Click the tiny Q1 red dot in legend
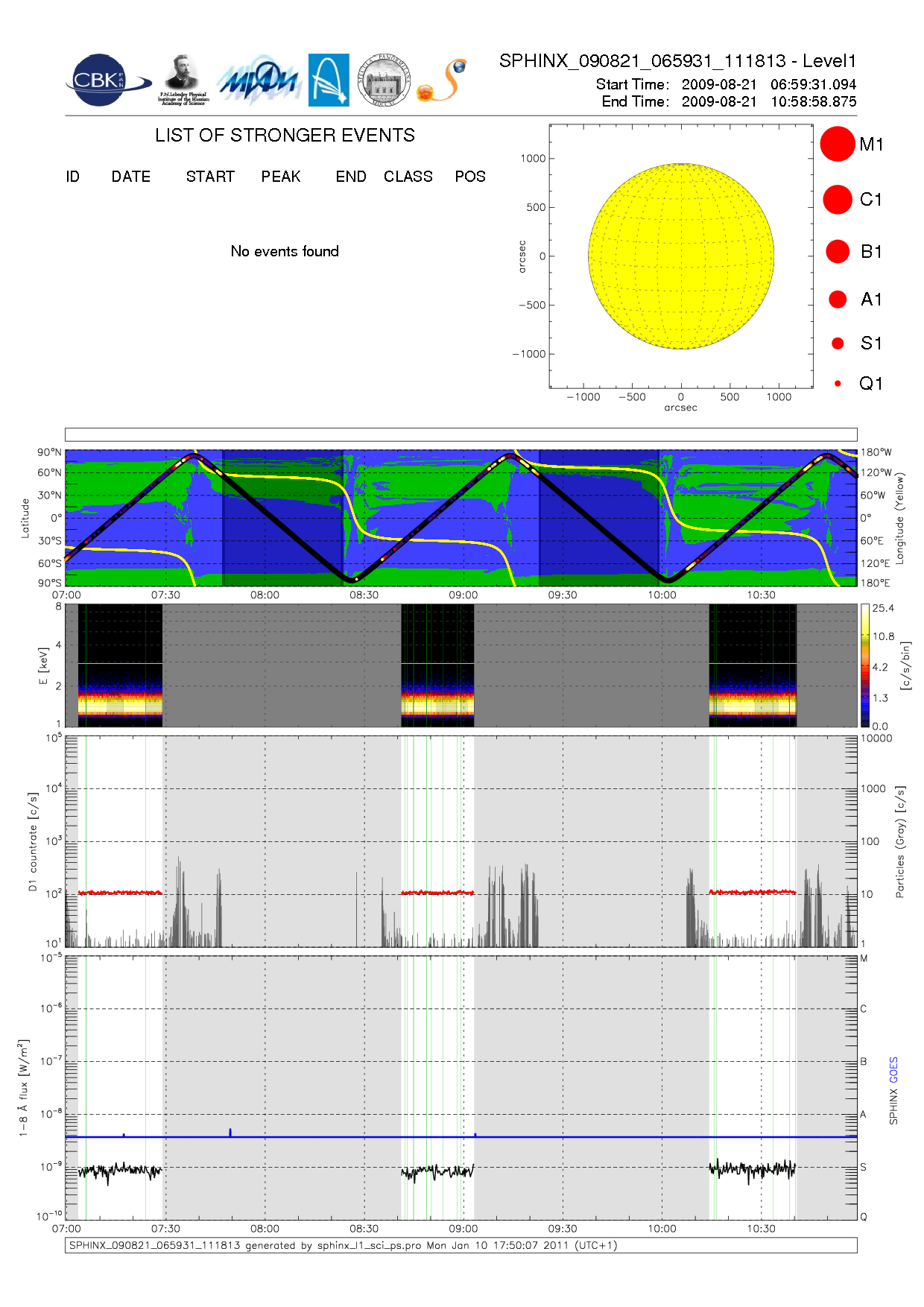Image resolution: width=924 pixels, height=1307 pixels. pyautogui.click(x=838, y=384)
